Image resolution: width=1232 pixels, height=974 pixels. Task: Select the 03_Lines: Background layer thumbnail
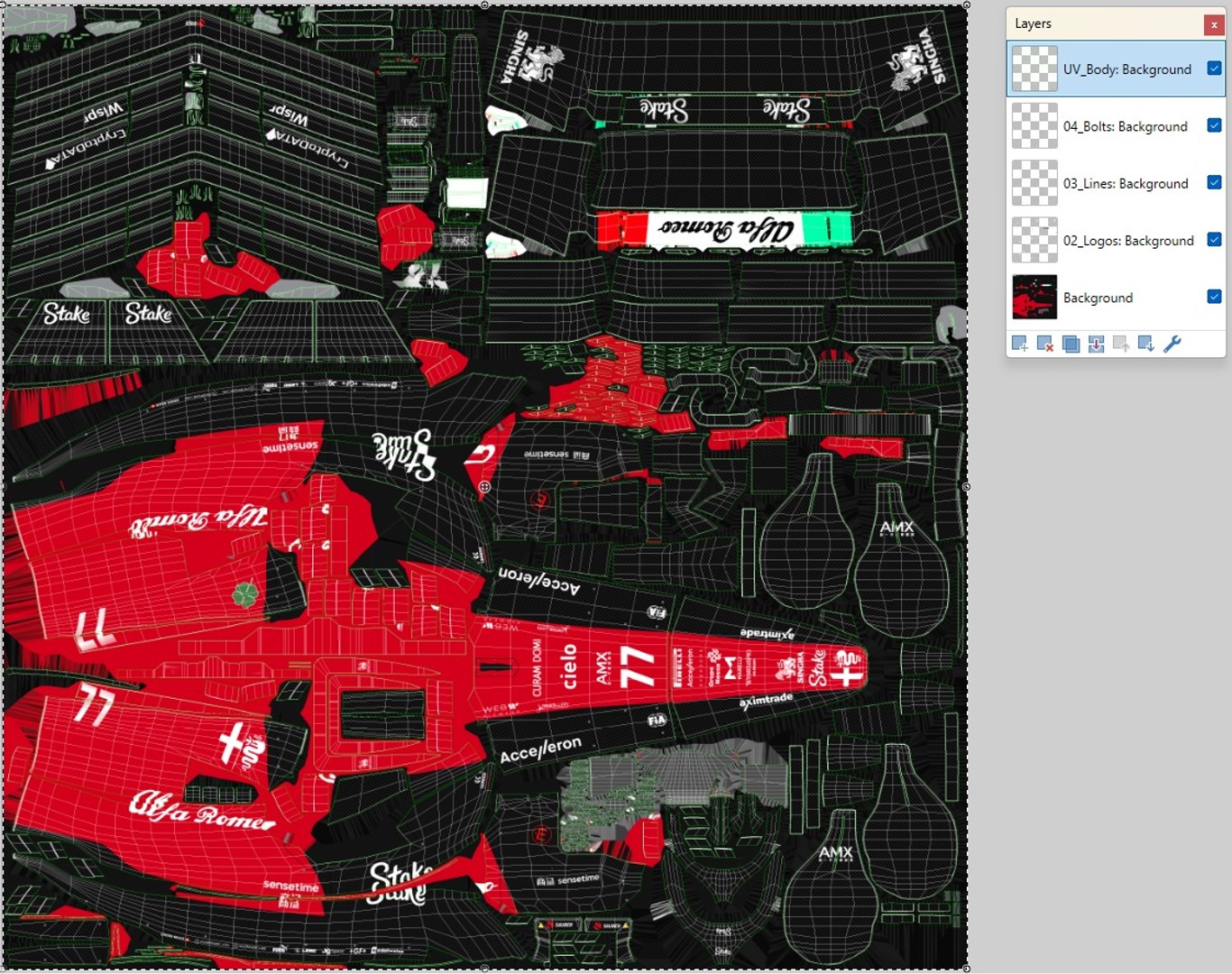coord(1034,183)
